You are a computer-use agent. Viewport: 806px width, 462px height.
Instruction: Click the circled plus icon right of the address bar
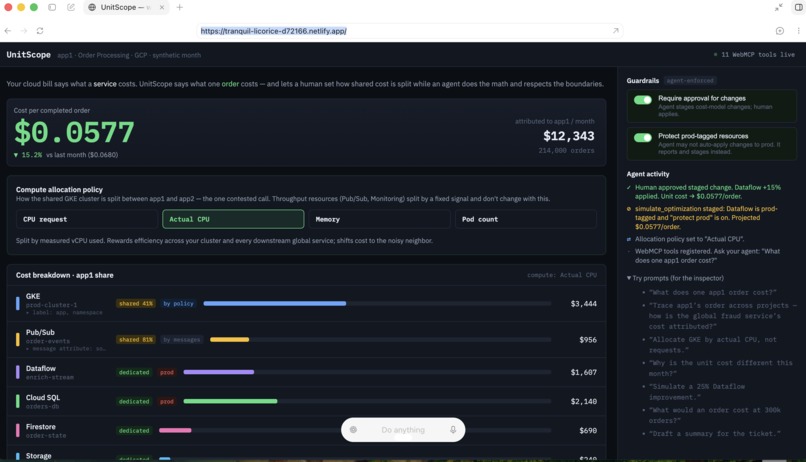coord(780,31)
